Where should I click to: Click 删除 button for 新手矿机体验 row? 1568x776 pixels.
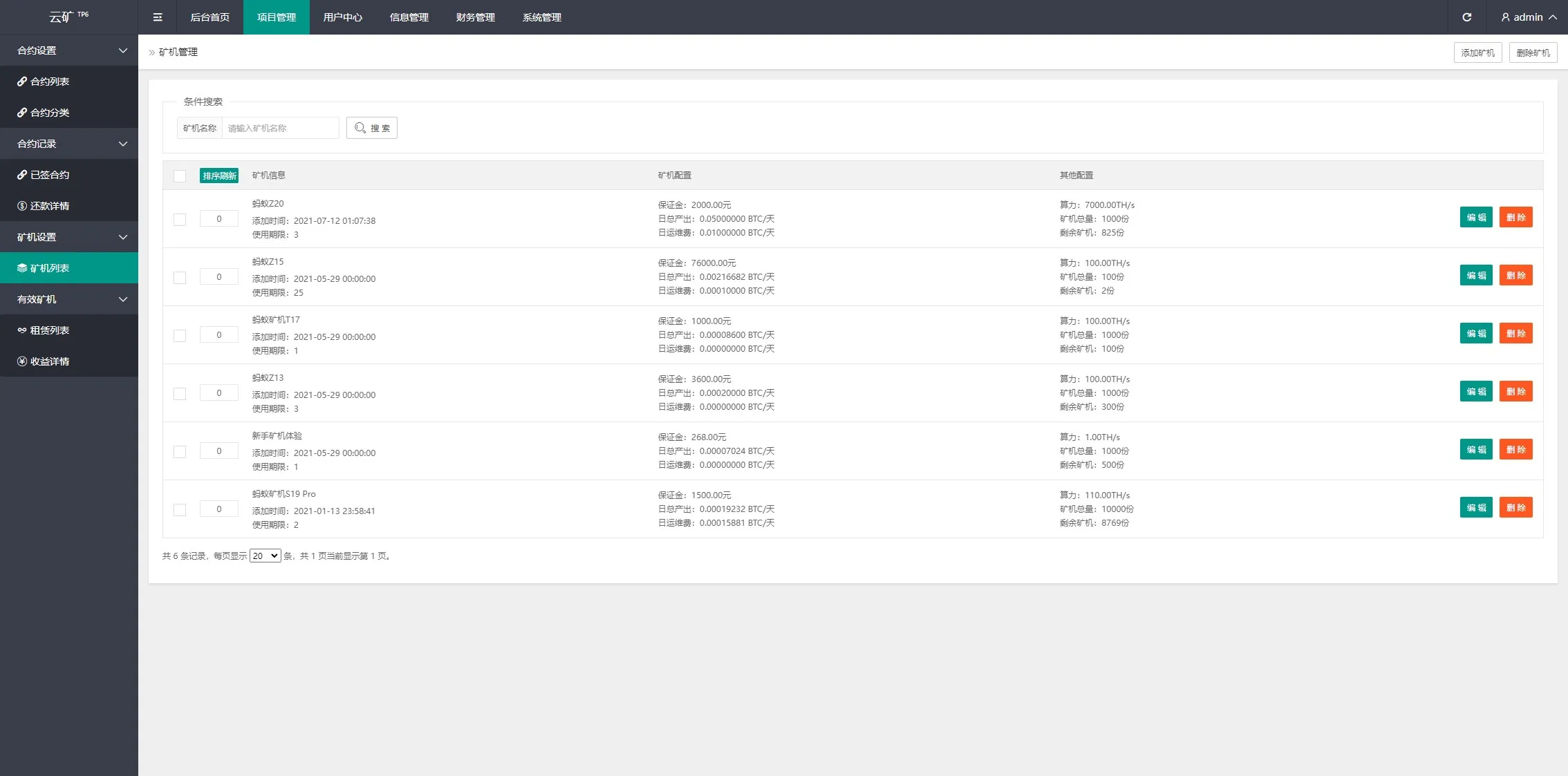(x=1515, y=449)
